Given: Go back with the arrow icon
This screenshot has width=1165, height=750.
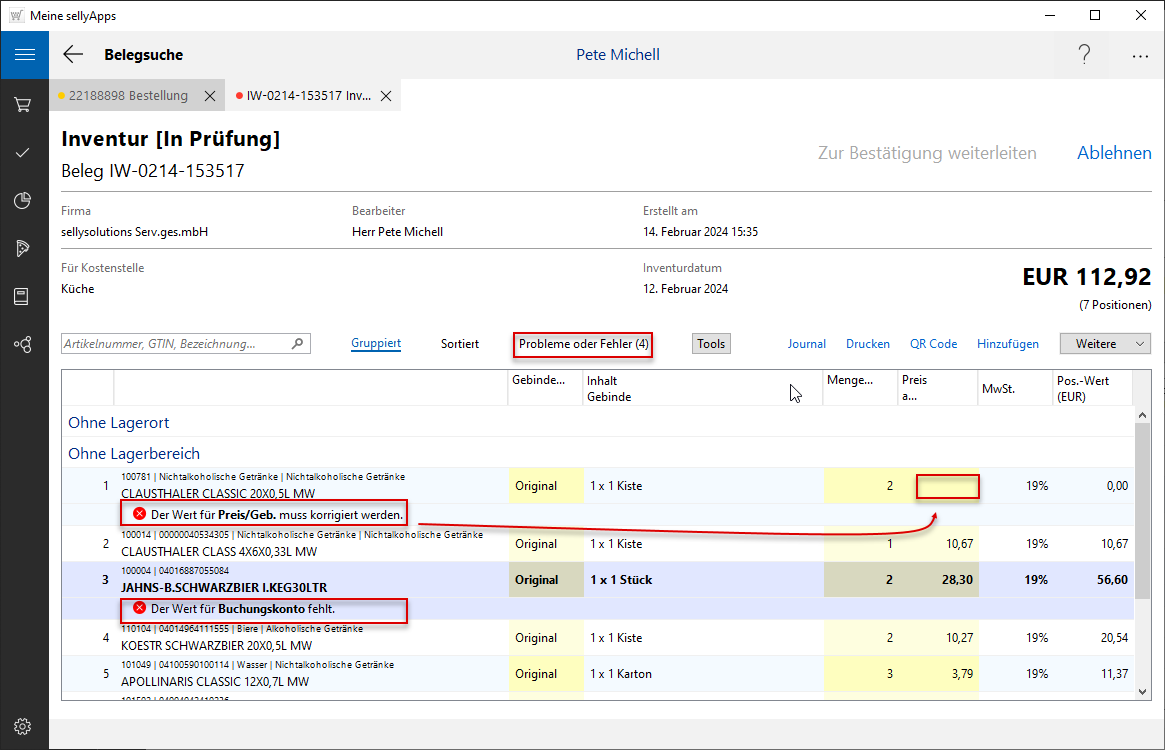Looking at the screenshot, I should point(73,55).
